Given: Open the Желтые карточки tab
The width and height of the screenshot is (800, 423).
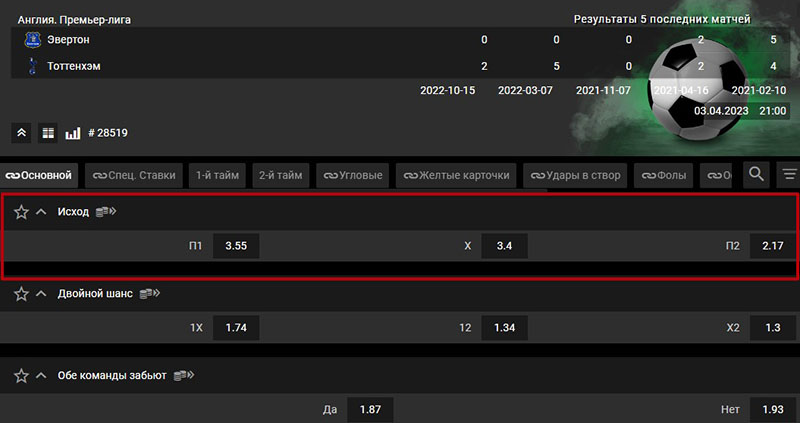Looking at the screenshot, I should pos(456,176).
